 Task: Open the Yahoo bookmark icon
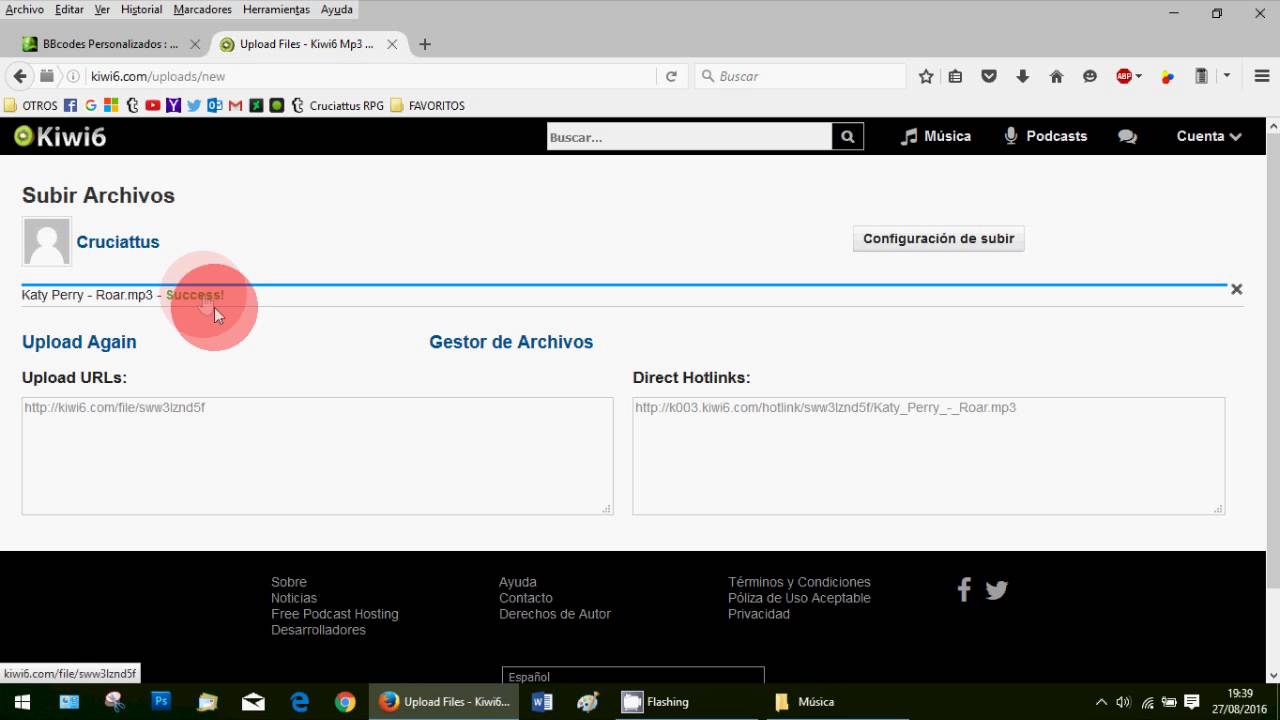(x=173, y=105)
